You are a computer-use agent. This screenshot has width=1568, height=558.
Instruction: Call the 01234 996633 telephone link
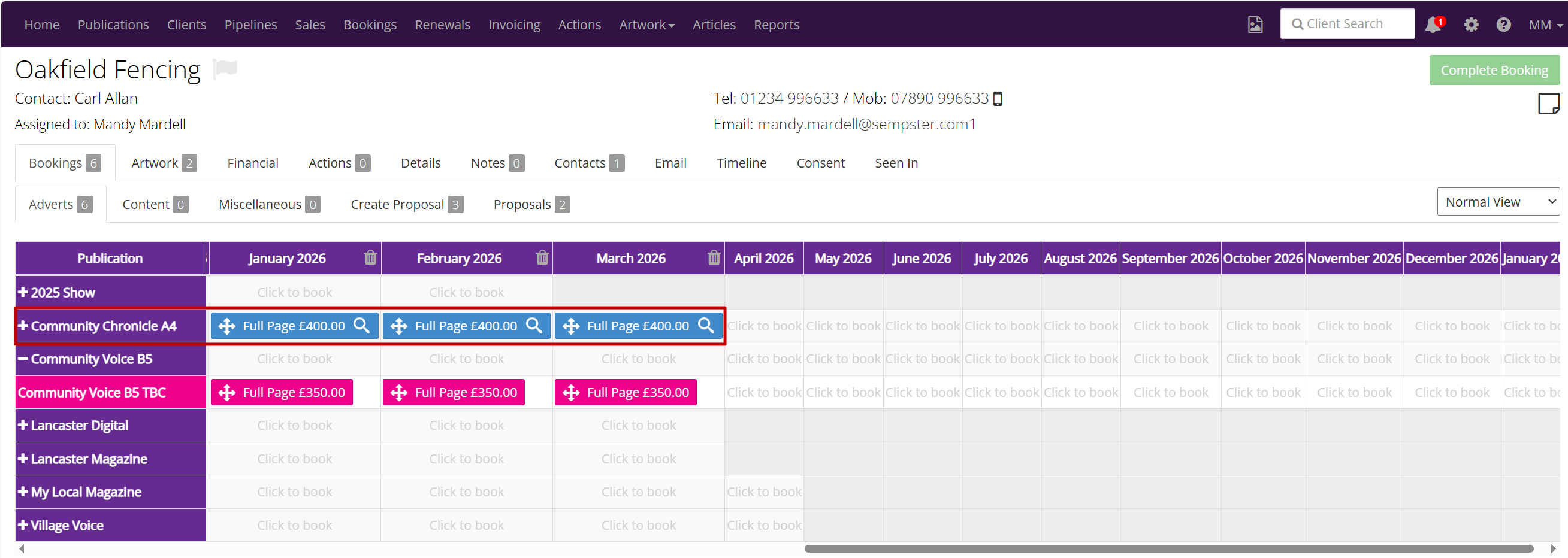790,99
